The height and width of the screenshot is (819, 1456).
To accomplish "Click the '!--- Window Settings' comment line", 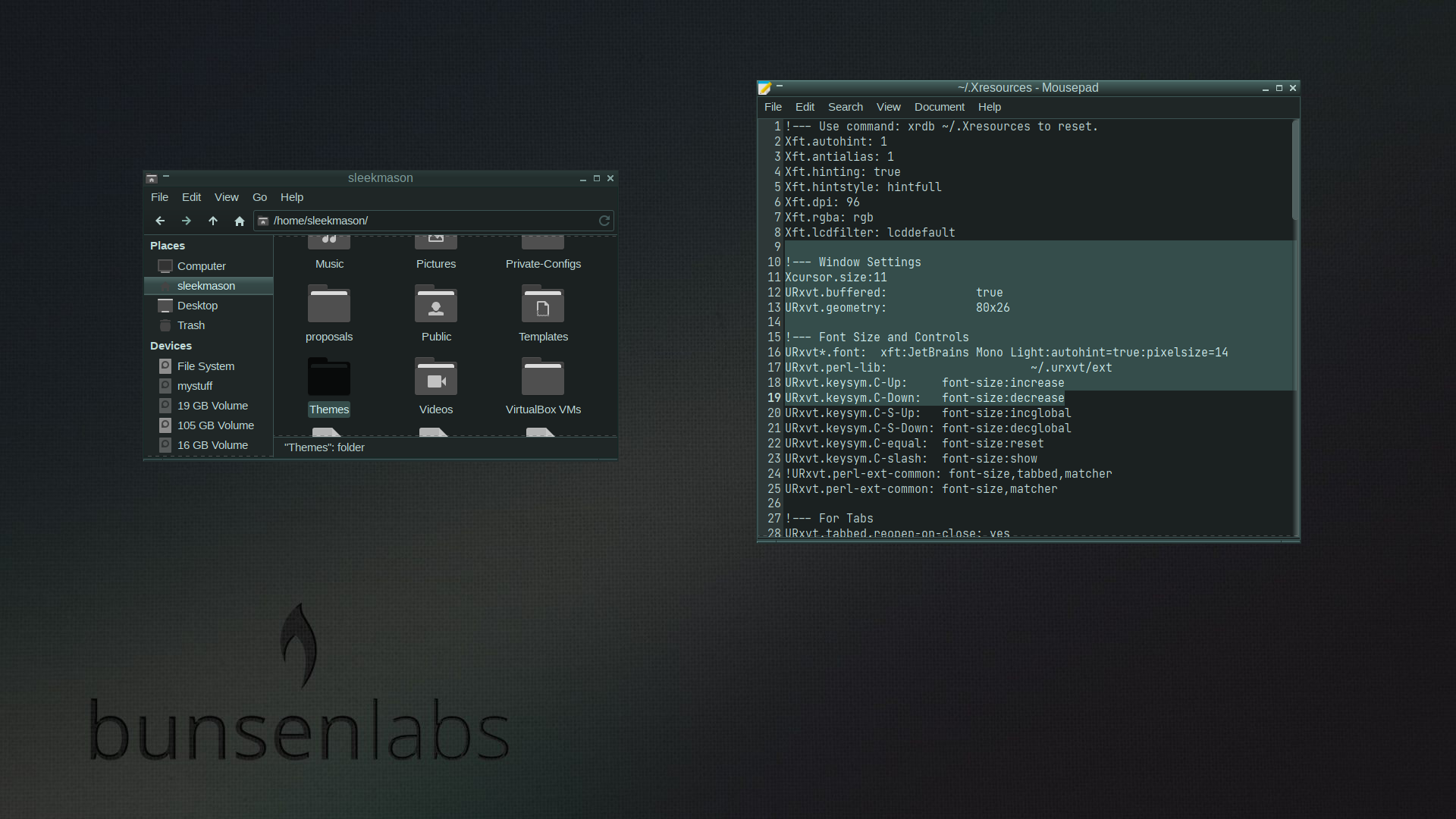I will click(853, 262).
